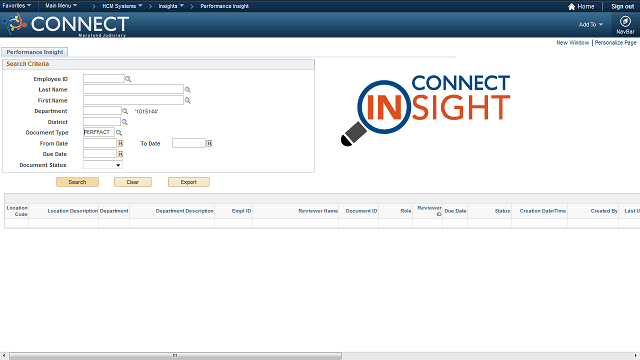Image resolution: width=640 pixels, height=360 pixels.
Task: Open the From Date calendar picker
Action: coord(120,143)
